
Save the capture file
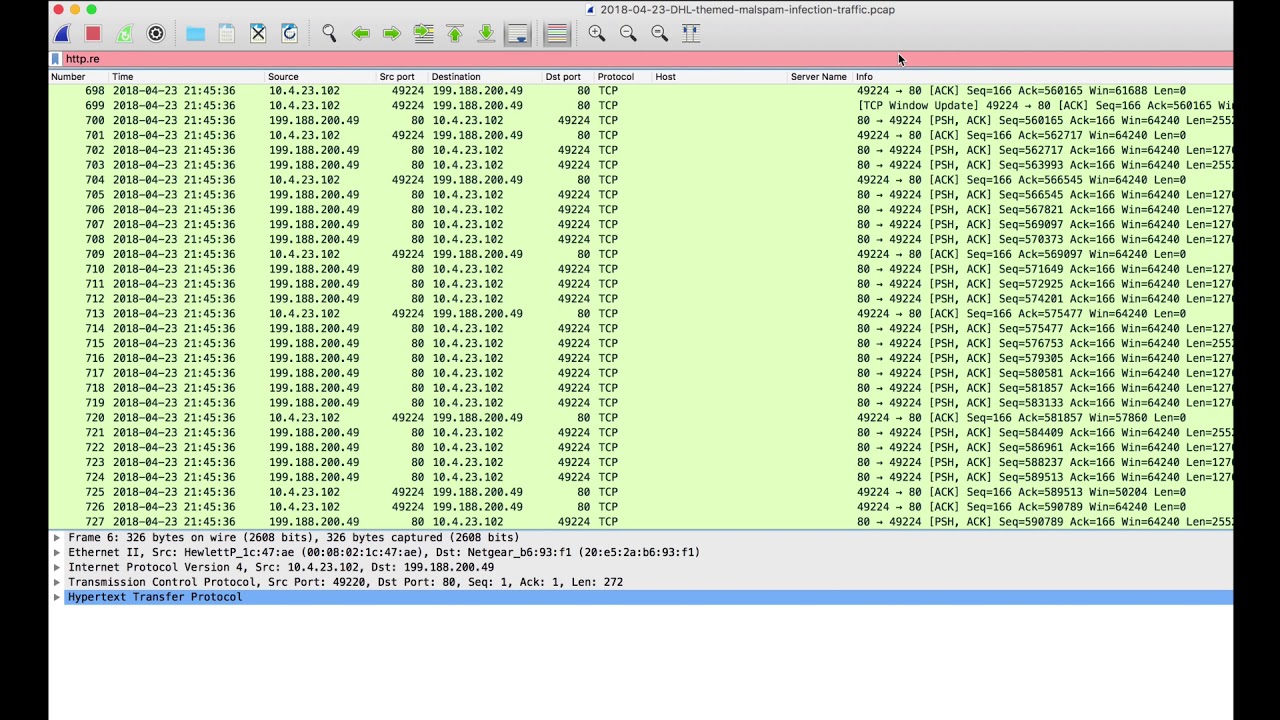pos(227,33)
